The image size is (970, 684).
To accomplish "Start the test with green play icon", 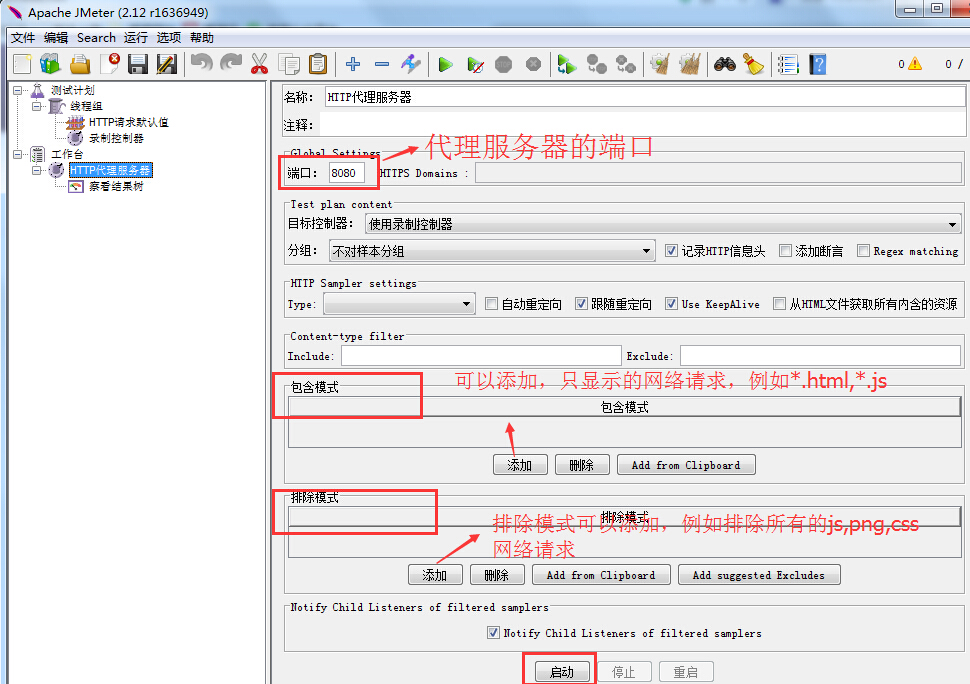I will point(445,64).
